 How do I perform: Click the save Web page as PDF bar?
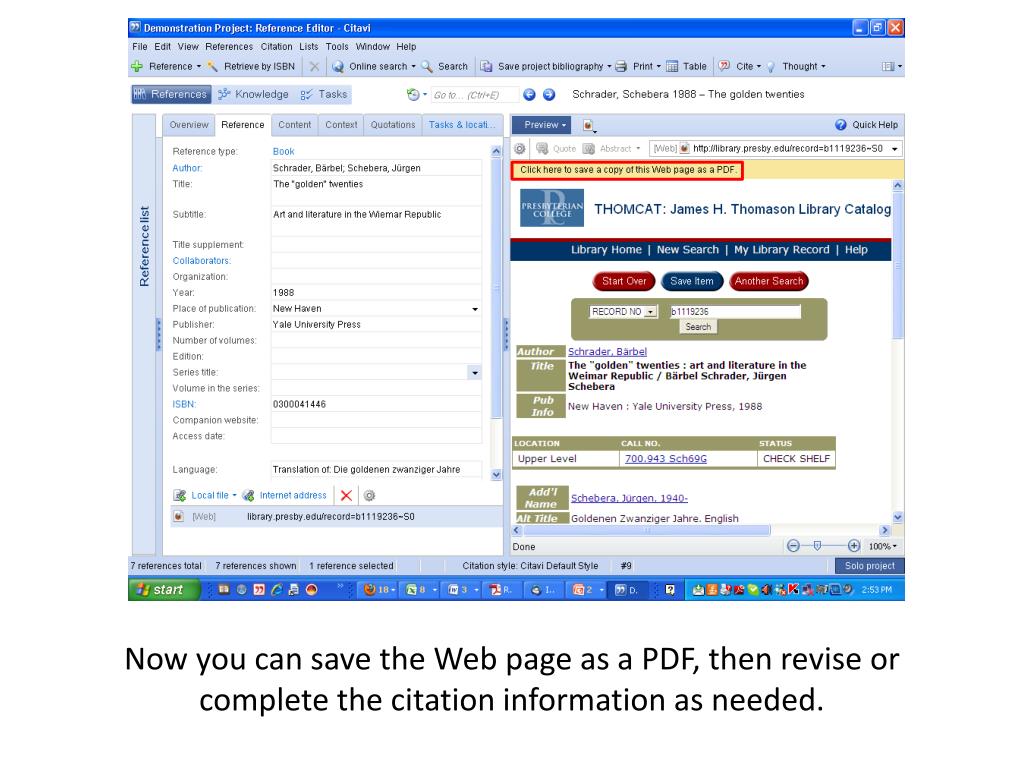coord(628,170)
